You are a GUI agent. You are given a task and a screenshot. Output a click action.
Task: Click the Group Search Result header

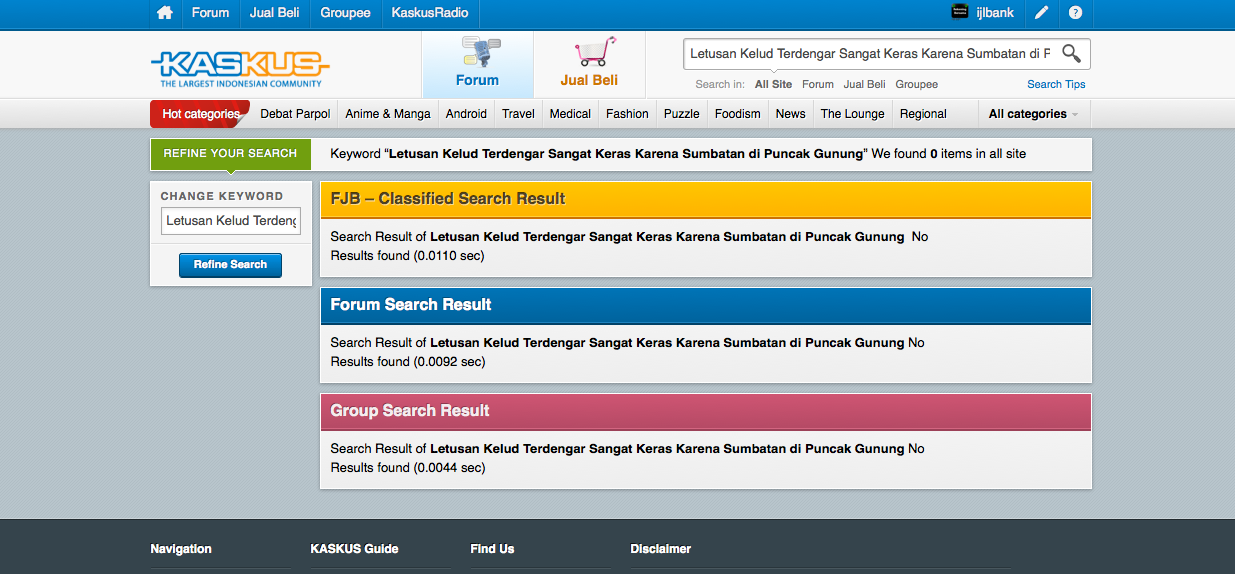[x=706, y=411]
